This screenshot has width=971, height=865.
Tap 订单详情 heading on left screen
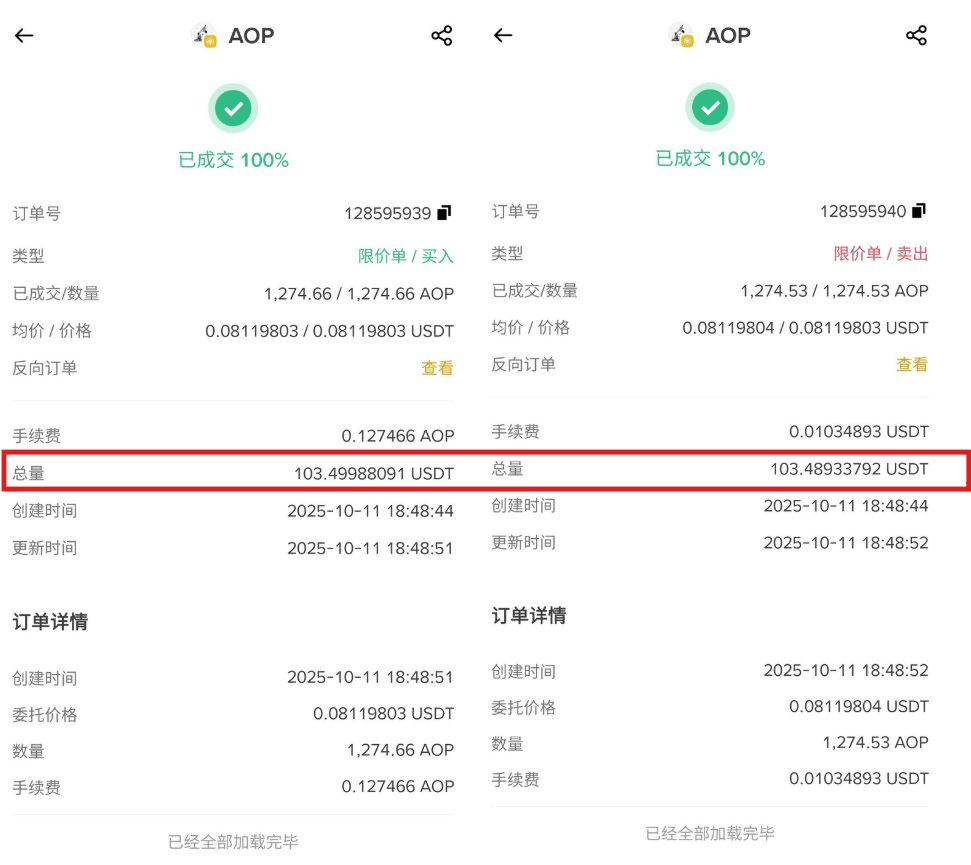tap(50, 622)
